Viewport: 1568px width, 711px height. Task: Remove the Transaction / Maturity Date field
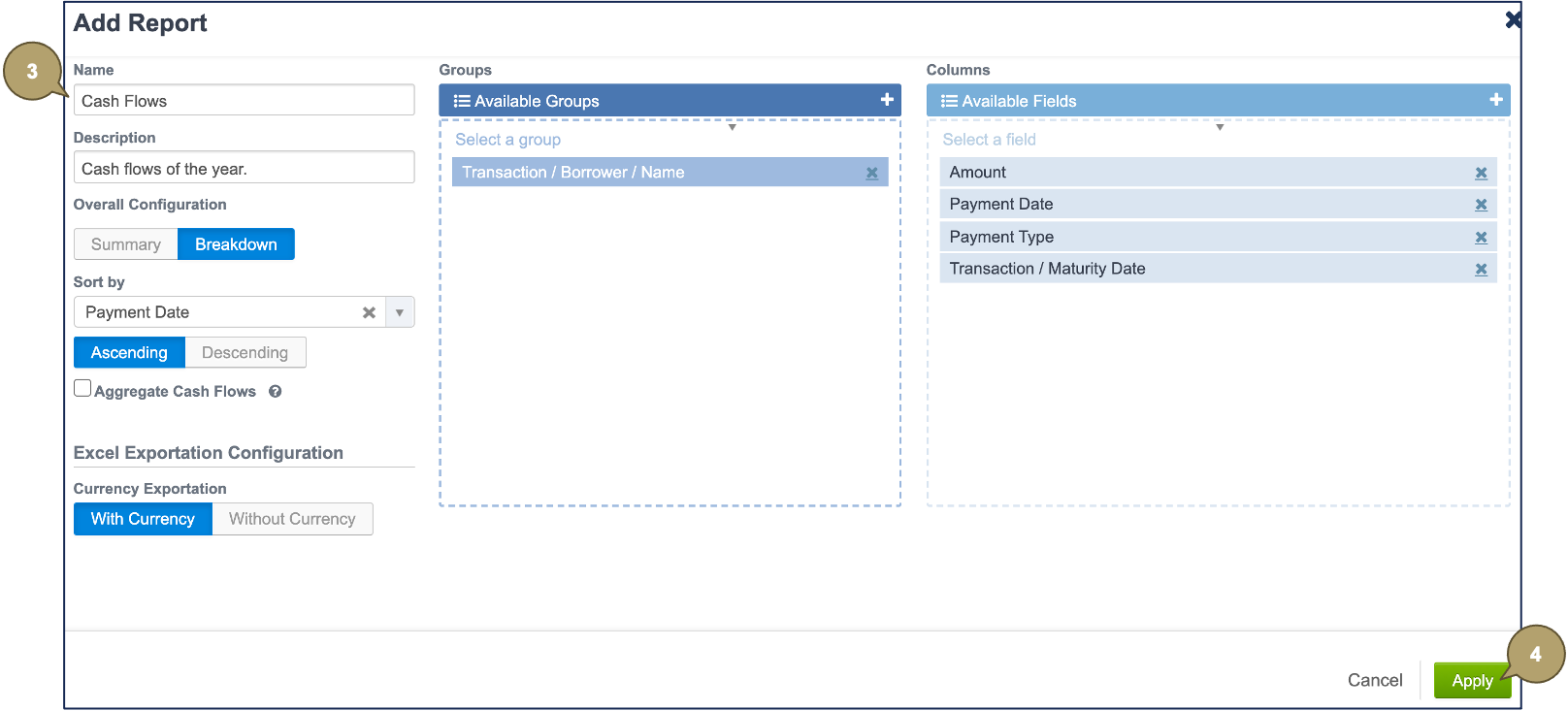click(x=1481, y=270)
